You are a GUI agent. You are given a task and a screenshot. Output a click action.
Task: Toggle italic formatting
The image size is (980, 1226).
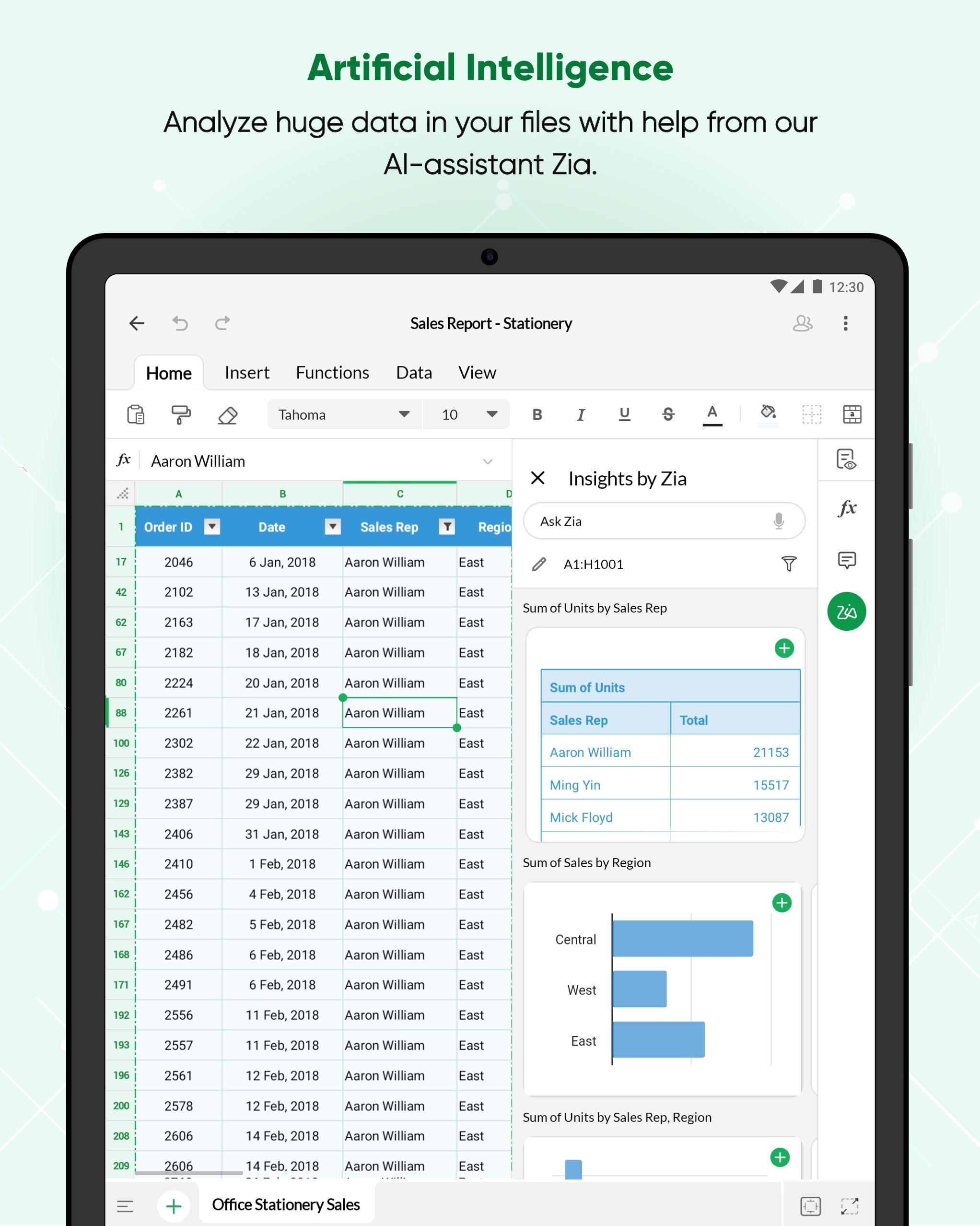coord(581,414)
